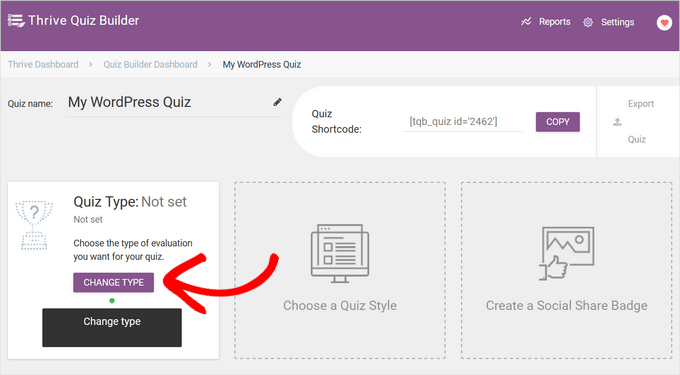Click the My WordPress Quiz name field
The width and height of the screenshot is (680, 375).
click(174, 102)
